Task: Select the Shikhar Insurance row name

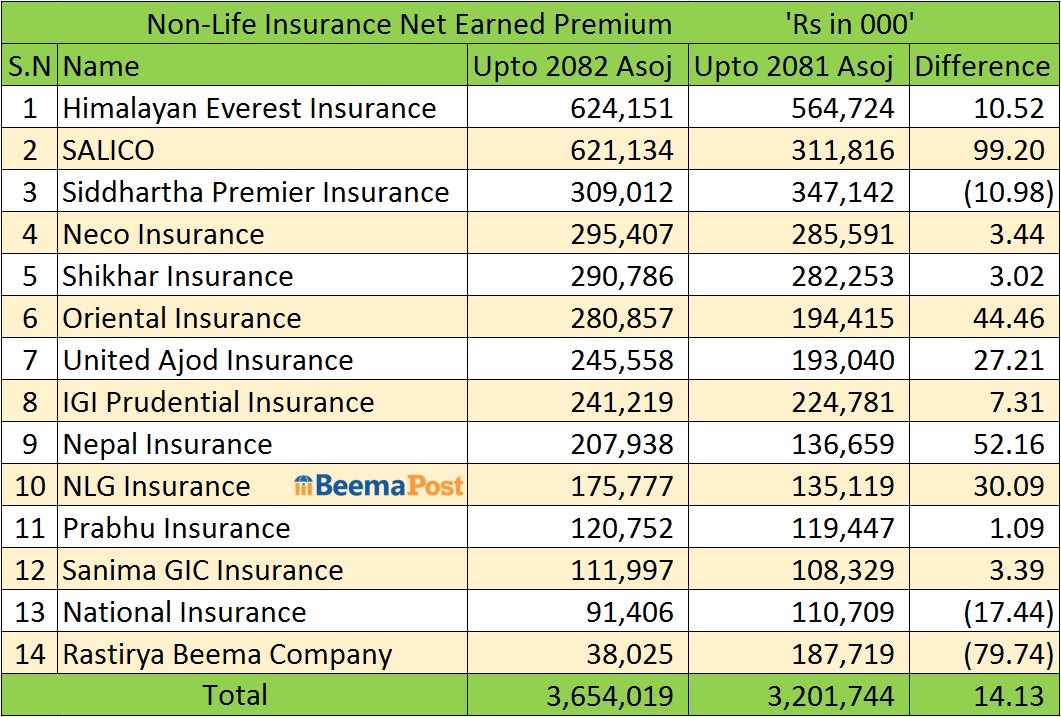Action: 178,276
